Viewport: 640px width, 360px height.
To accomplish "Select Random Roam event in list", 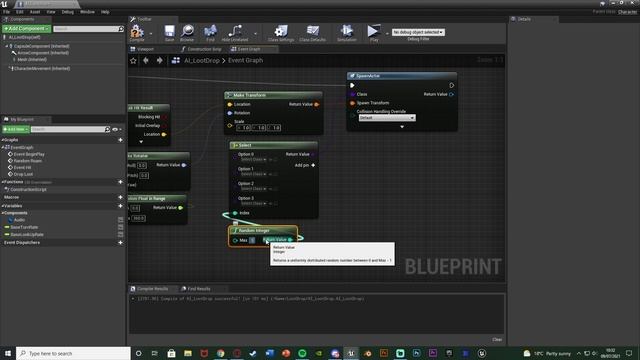I will click(x=27, y=161).
